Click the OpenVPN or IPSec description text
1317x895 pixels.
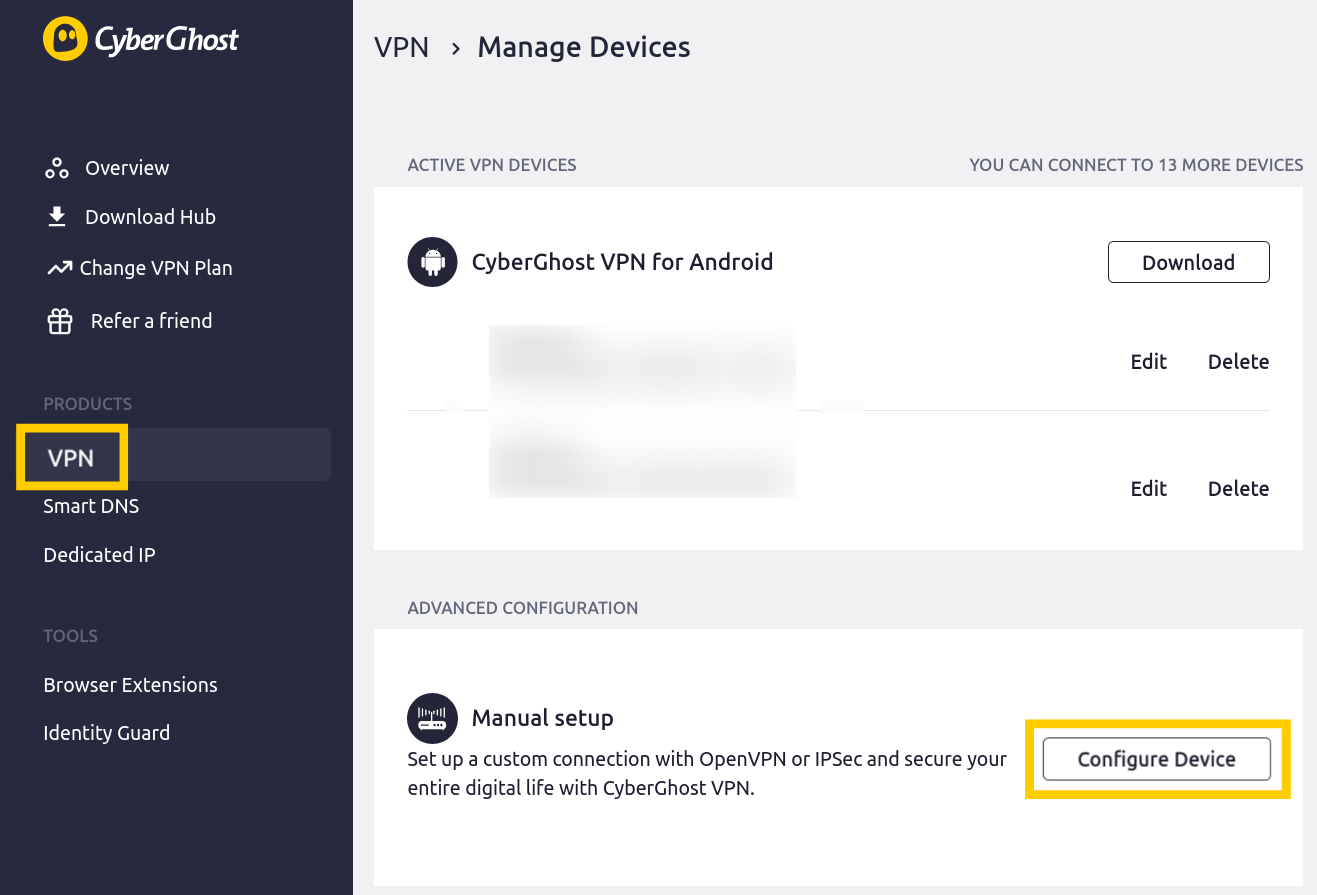point(707,773)
